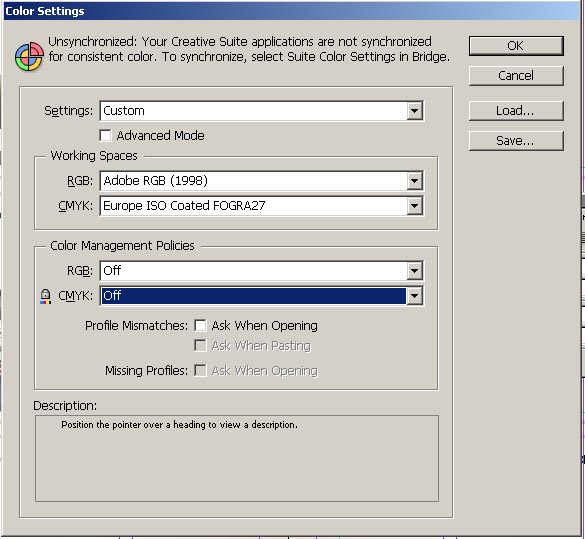Expand the Working Spaces CMYK dropdown arrow
Image resolution: width=585 pixels, height=539 pixels.
click(x=414, y=206)
